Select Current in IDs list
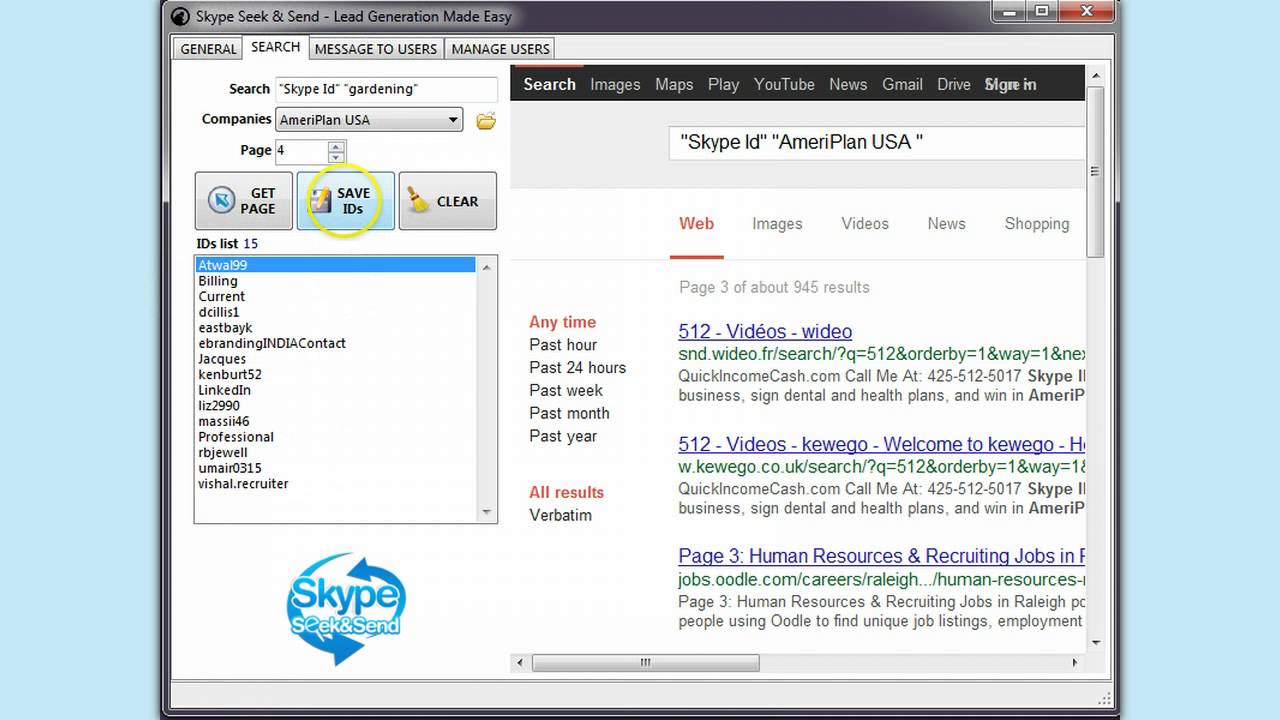1280x720 pixels. point(335,297)
